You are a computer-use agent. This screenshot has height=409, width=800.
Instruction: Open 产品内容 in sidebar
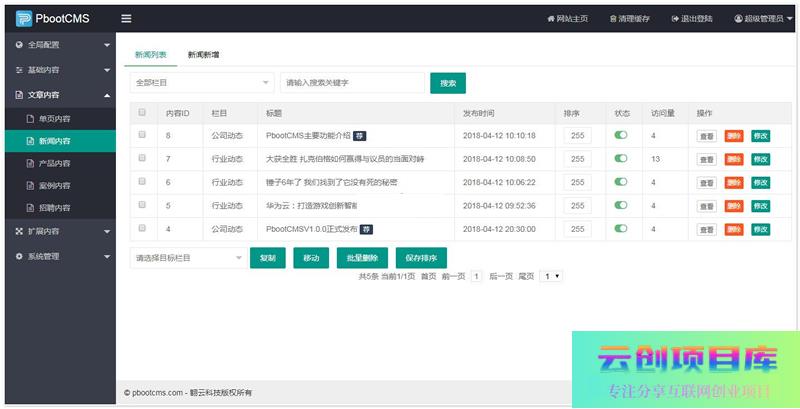60,164
